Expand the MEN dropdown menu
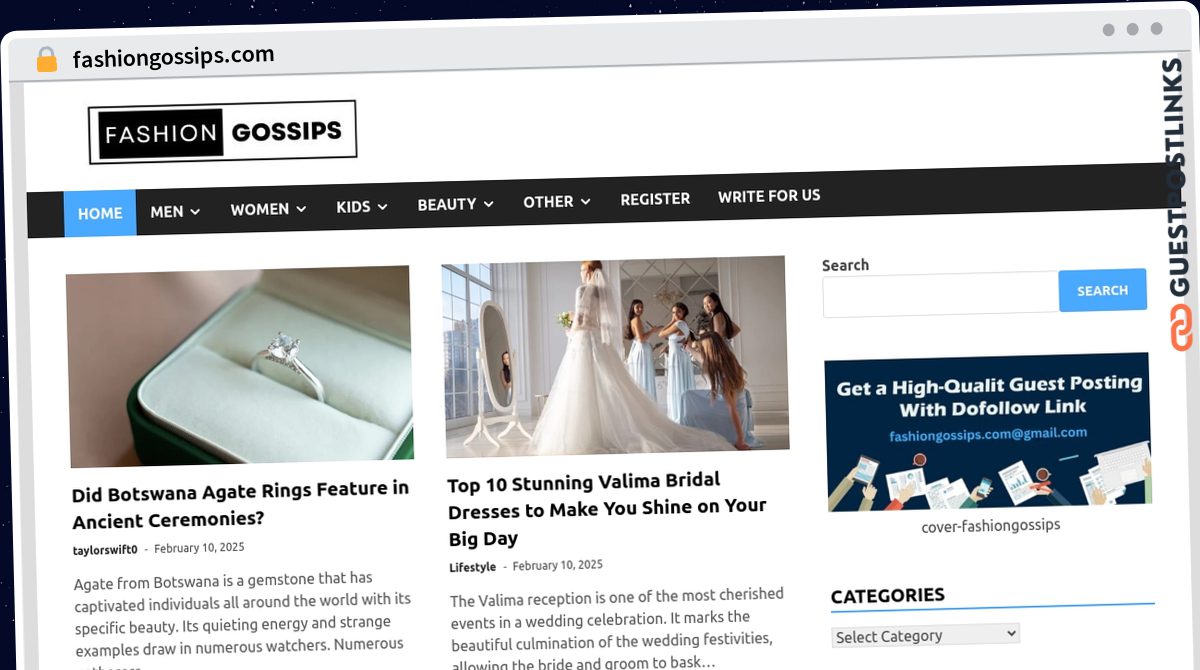Viewport: 1200px width, 670px height. coord(174,211)
